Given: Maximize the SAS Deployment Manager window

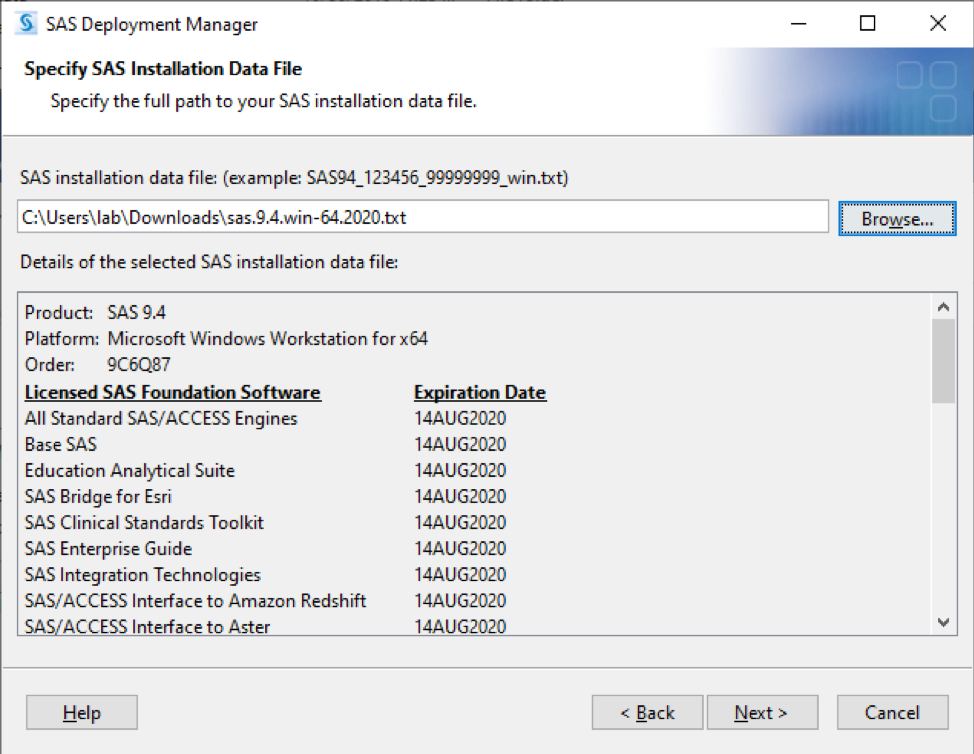Looking at the screenshot, I should point(867,24).
